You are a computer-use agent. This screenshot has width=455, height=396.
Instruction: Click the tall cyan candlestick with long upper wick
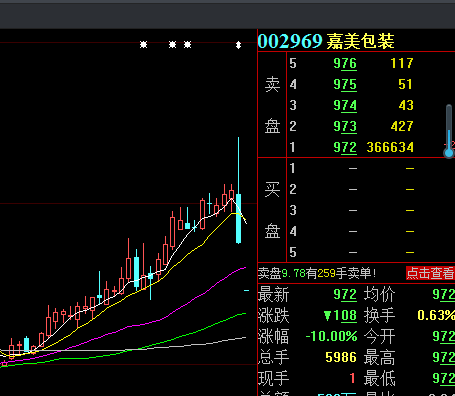coord(238,190)
